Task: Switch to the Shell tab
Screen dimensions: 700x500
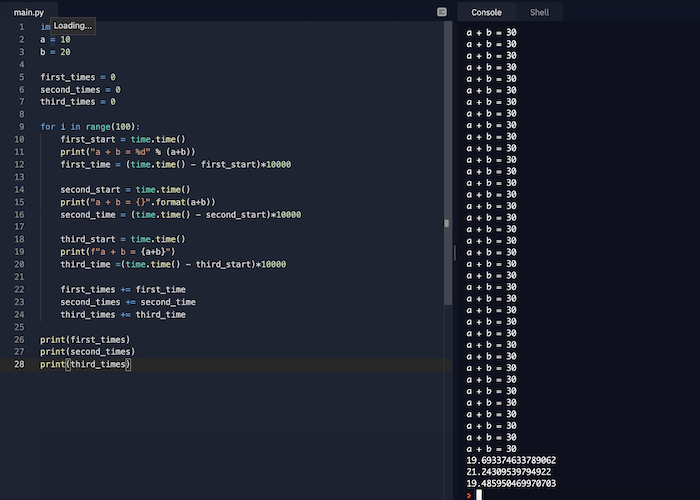Action: [x=539, y=12]
